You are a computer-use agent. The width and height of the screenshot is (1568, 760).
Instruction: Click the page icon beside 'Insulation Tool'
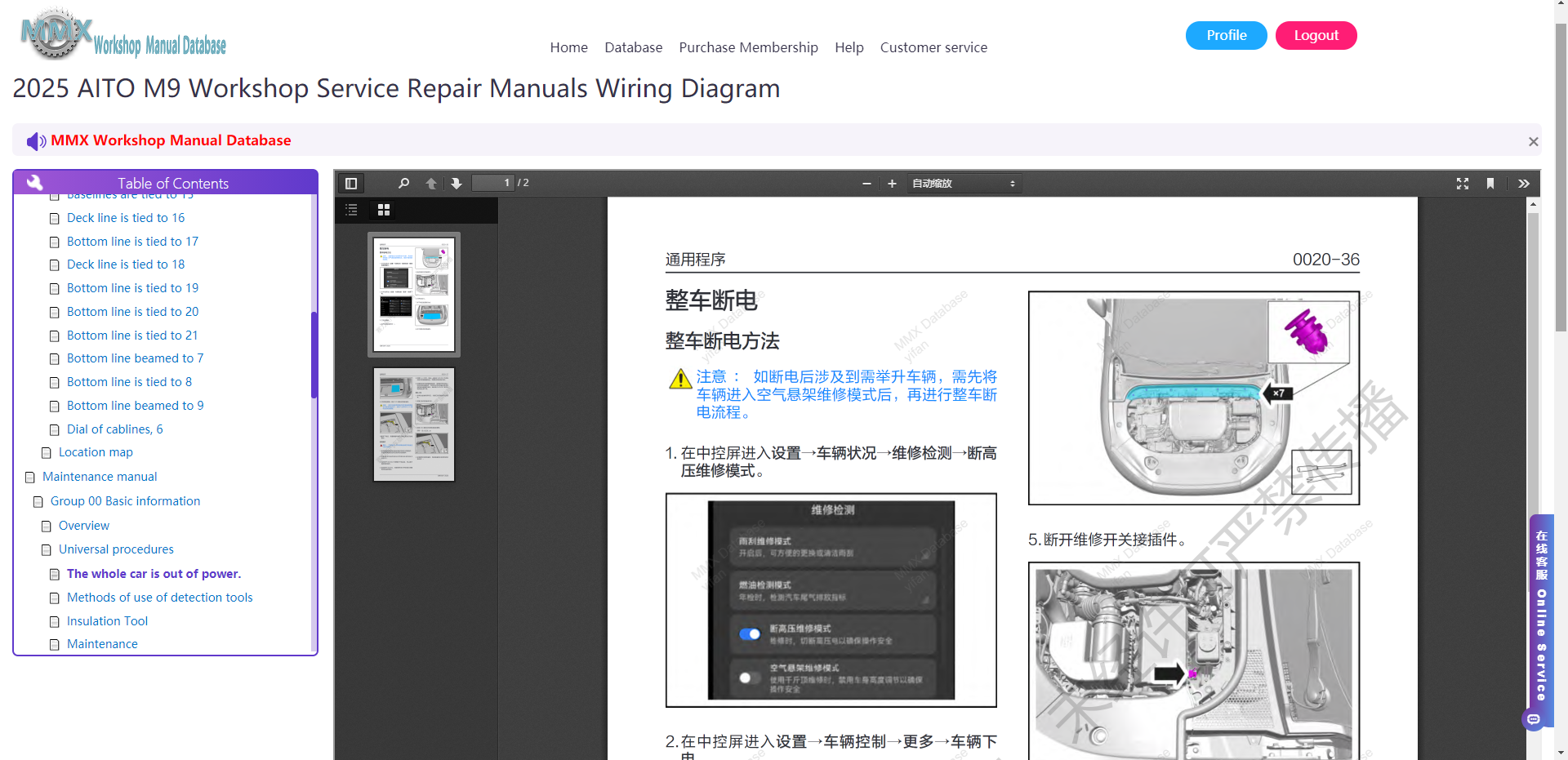(x=55, y=622)
